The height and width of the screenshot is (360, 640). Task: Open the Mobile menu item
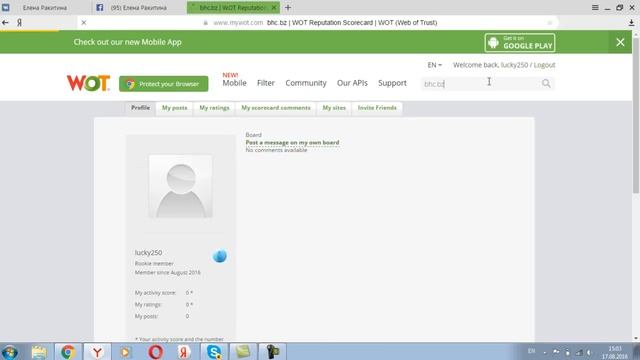[x=234, y=83]
